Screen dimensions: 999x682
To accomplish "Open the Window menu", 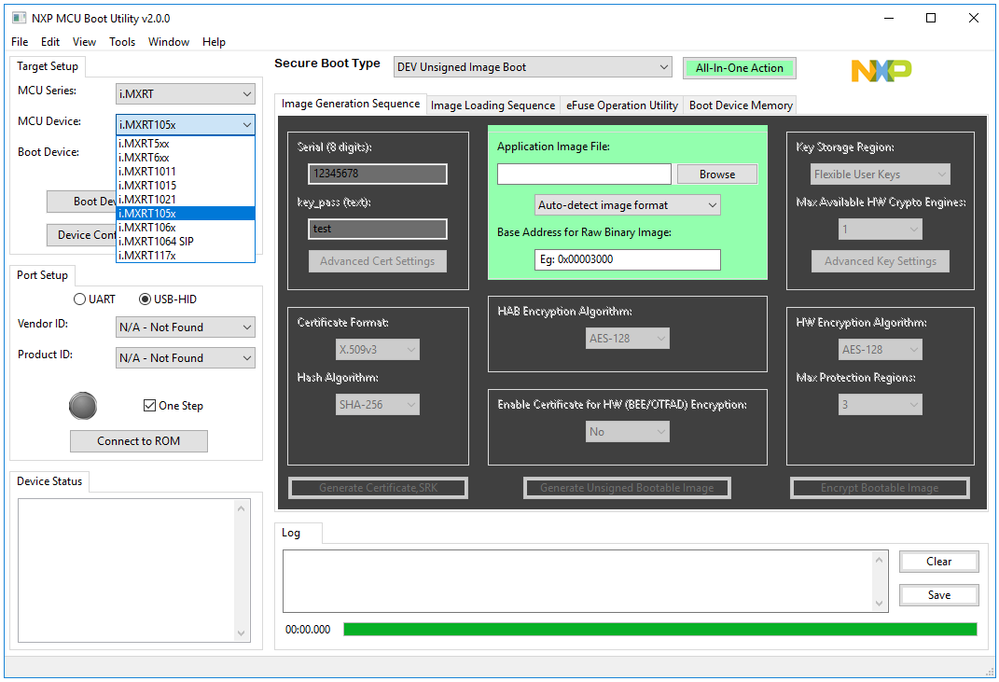I will tap(169, 42).
